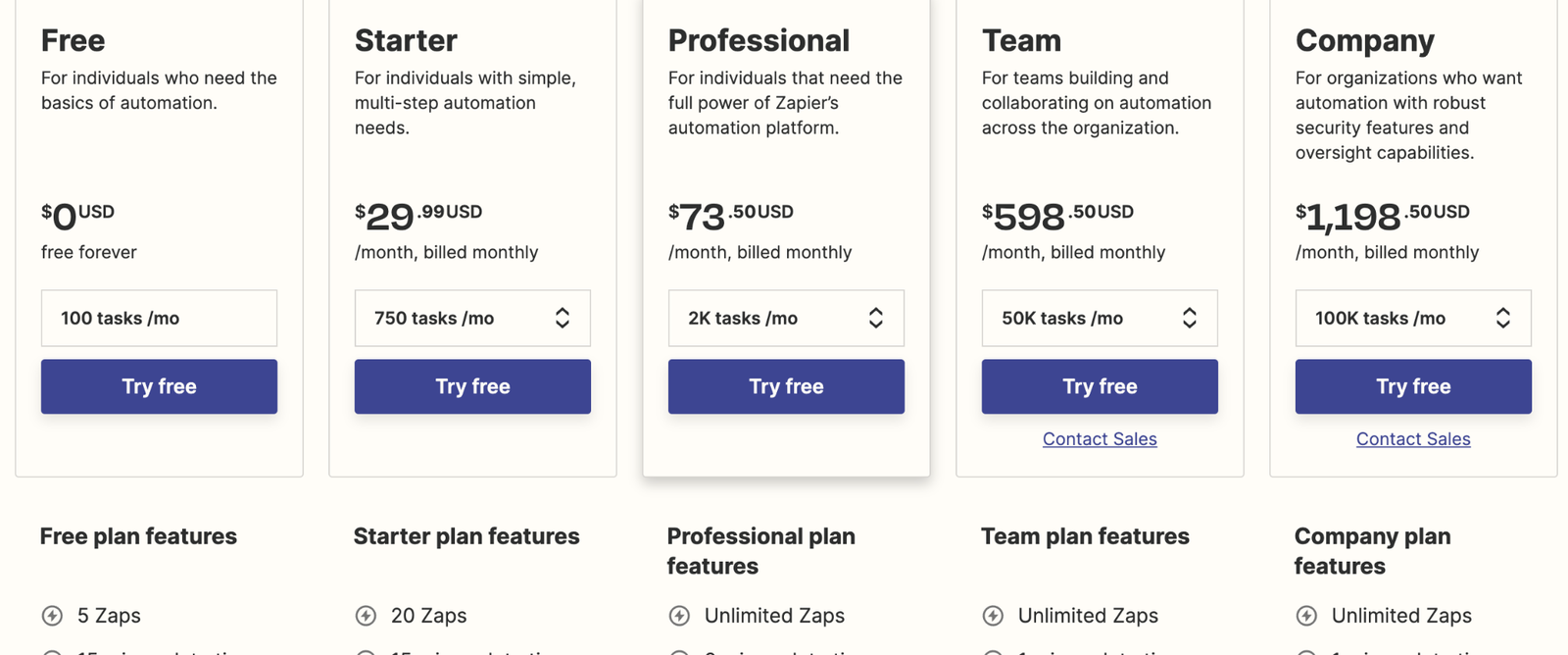Click the "Company plan features" heading

pos(1373,551)
